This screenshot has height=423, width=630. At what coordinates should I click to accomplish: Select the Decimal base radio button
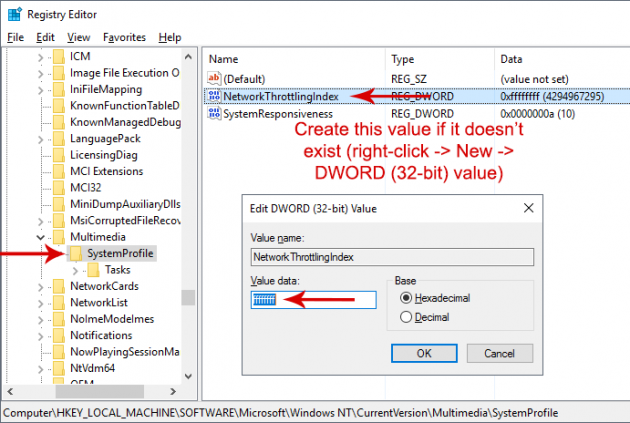pos(406,317)
